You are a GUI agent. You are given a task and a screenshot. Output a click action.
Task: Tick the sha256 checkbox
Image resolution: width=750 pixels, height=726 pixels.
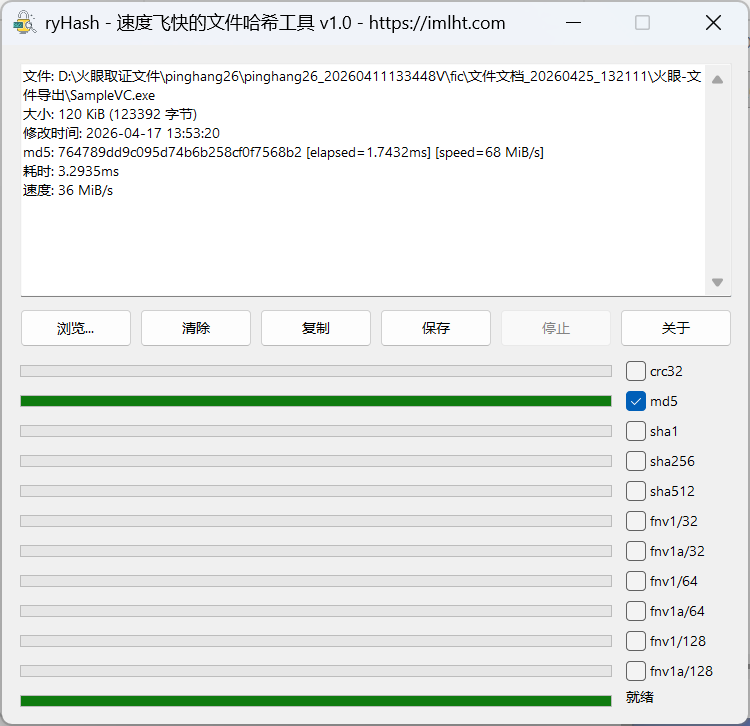pos(636,461)
